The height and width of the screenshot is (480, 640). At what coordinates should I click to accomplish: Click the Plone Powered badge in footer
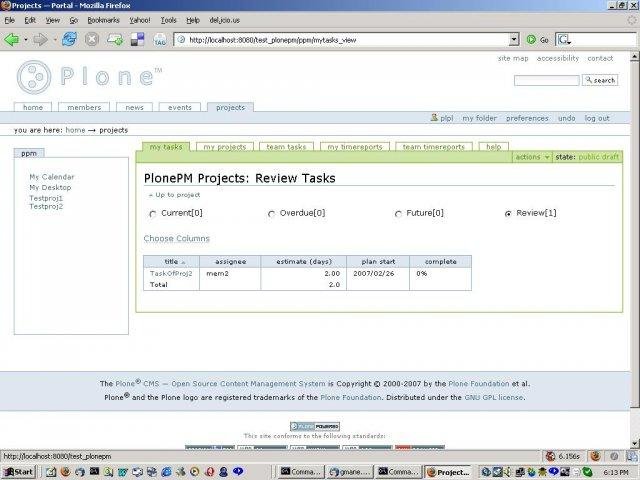pyautogui.click(x=315, y=426)
